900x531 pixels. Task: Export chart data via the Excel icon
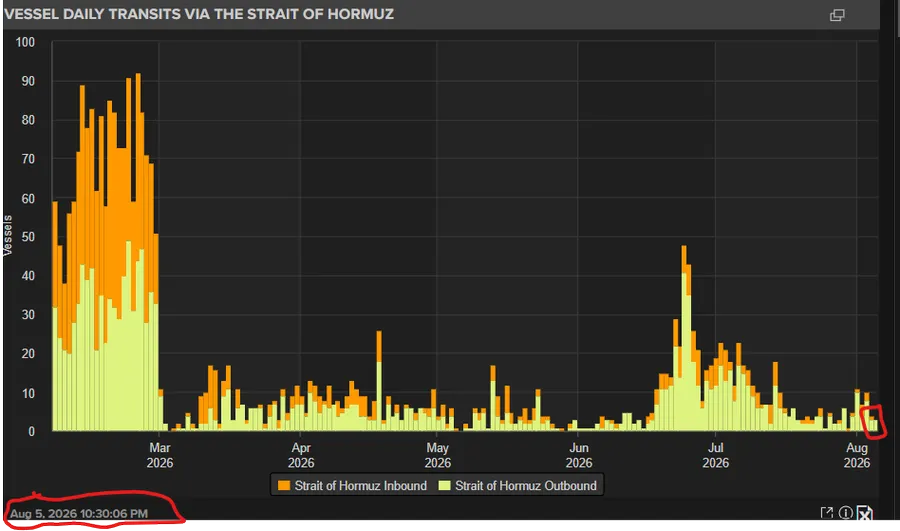[x=864, y=513]
